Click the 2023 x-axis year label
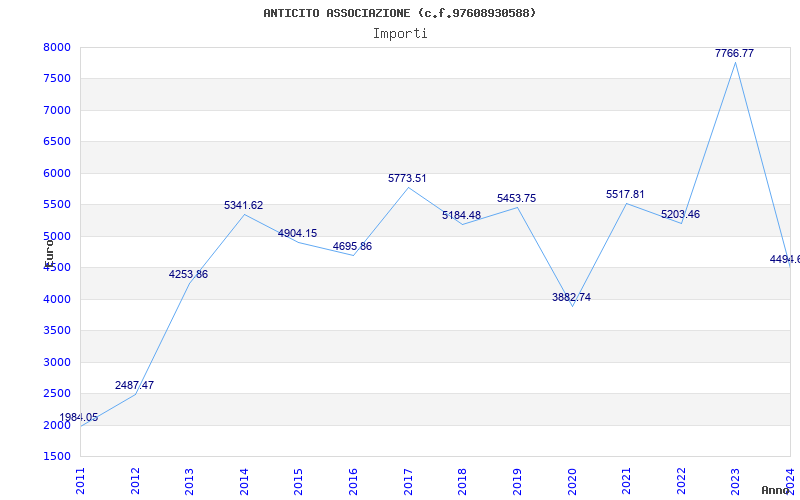Viewport: 800px width, 500px height. coord(735,481)
